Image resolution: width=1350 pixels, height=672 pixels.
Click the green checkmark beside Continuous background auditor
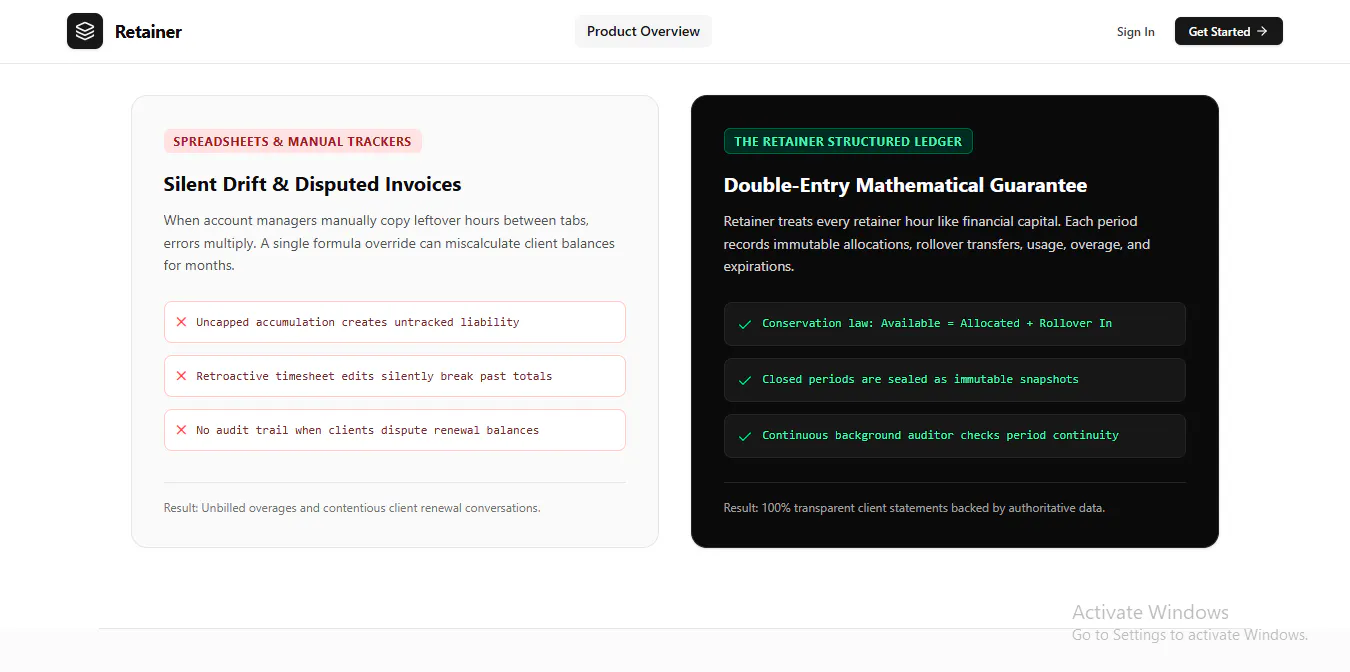click(744, 436)
